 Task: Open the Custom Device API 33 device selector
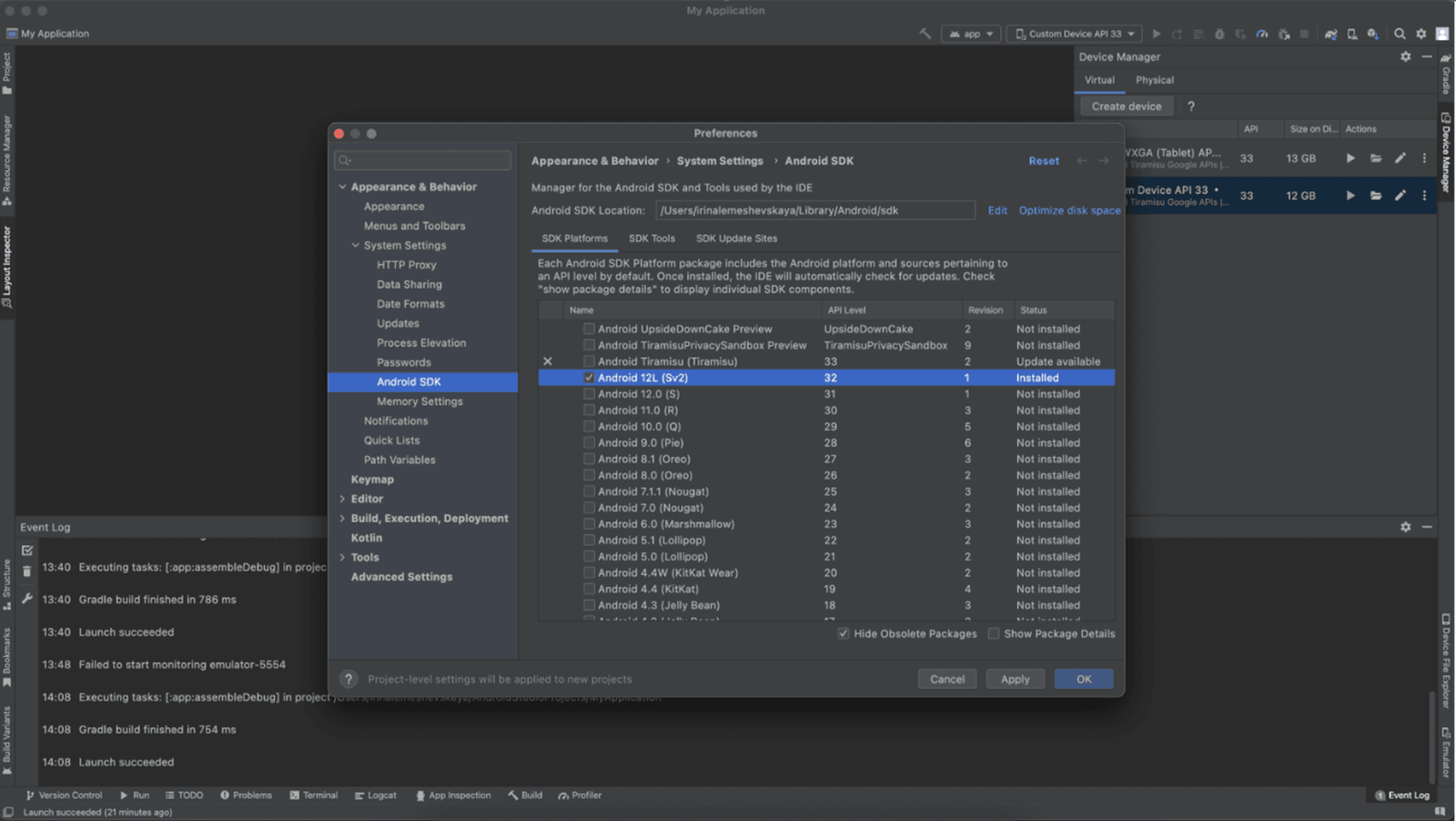tap(1074, 33)
